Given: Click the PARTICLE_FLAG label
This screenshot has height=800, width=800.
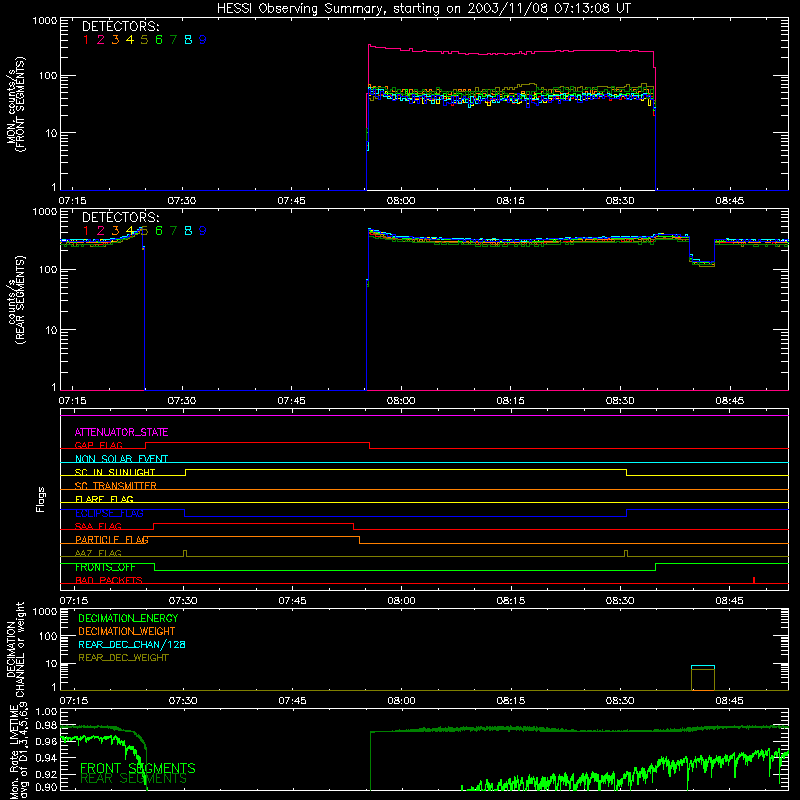Looking at the screenshot, I should tap(112, 540).
